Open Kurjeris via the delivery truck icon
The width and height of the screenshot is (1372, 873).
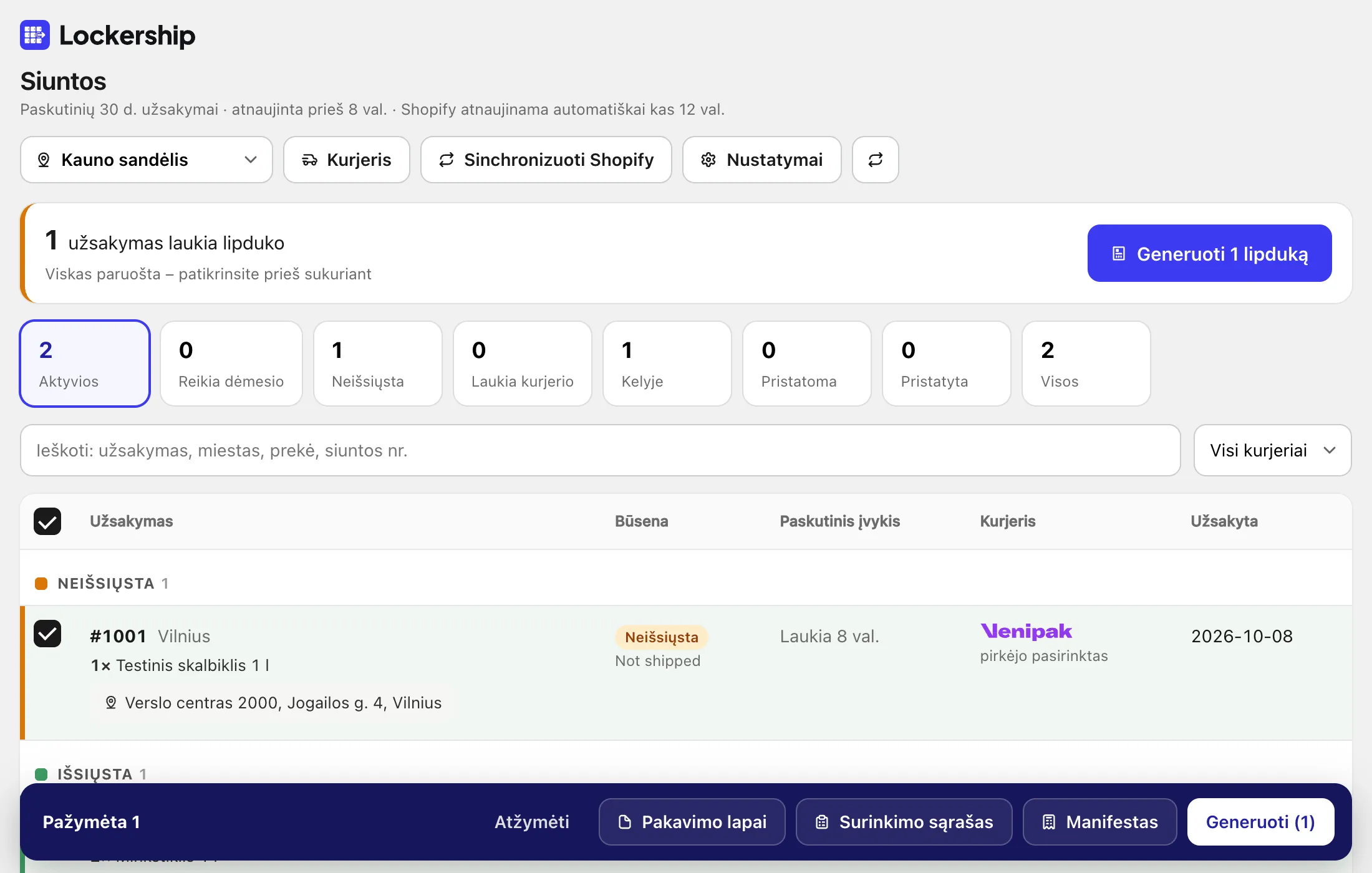tap(310, 160)
